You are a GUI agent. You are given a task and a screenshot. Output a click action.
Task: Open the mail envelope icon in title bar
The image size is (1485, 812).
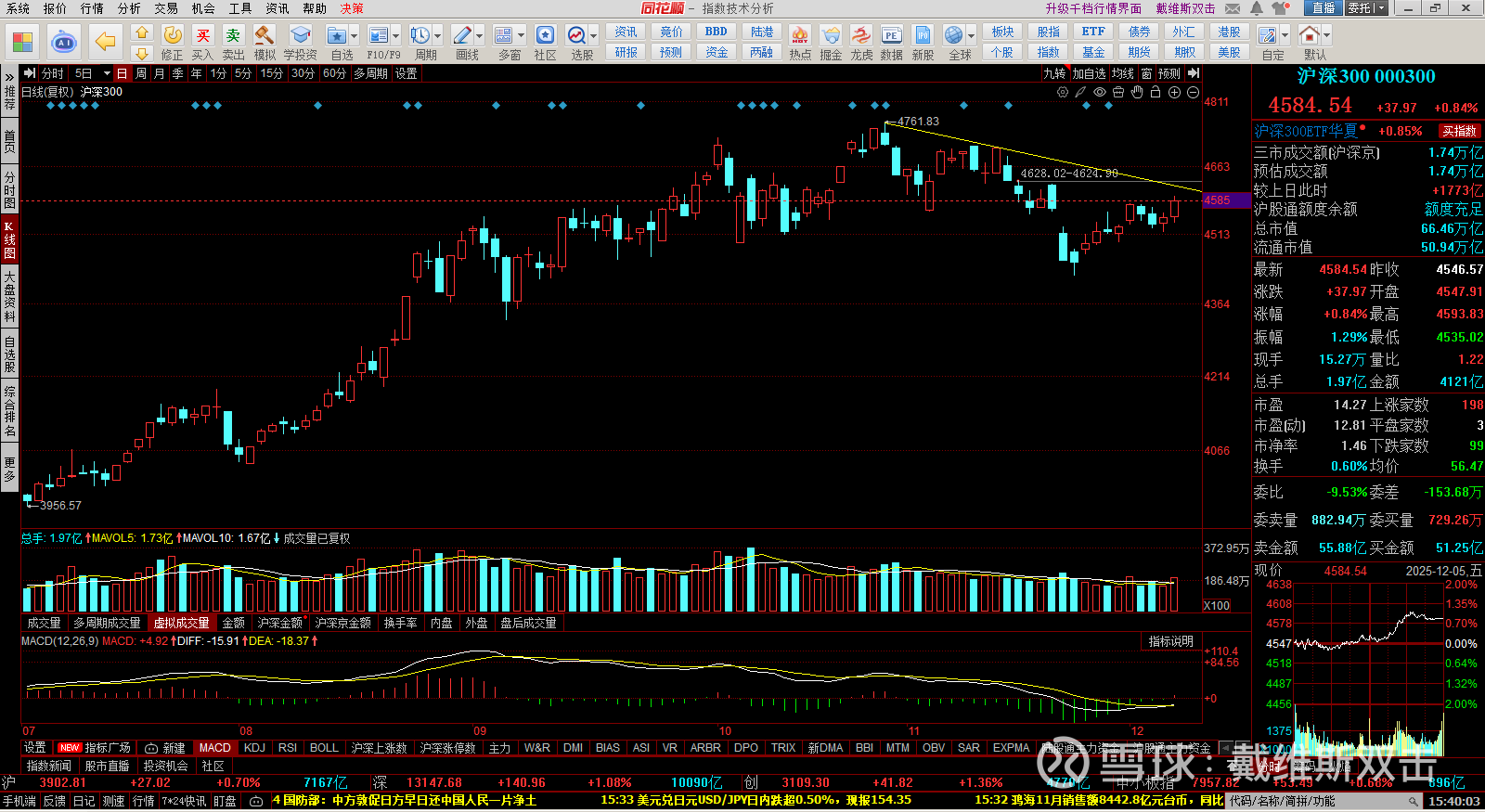1233,8
